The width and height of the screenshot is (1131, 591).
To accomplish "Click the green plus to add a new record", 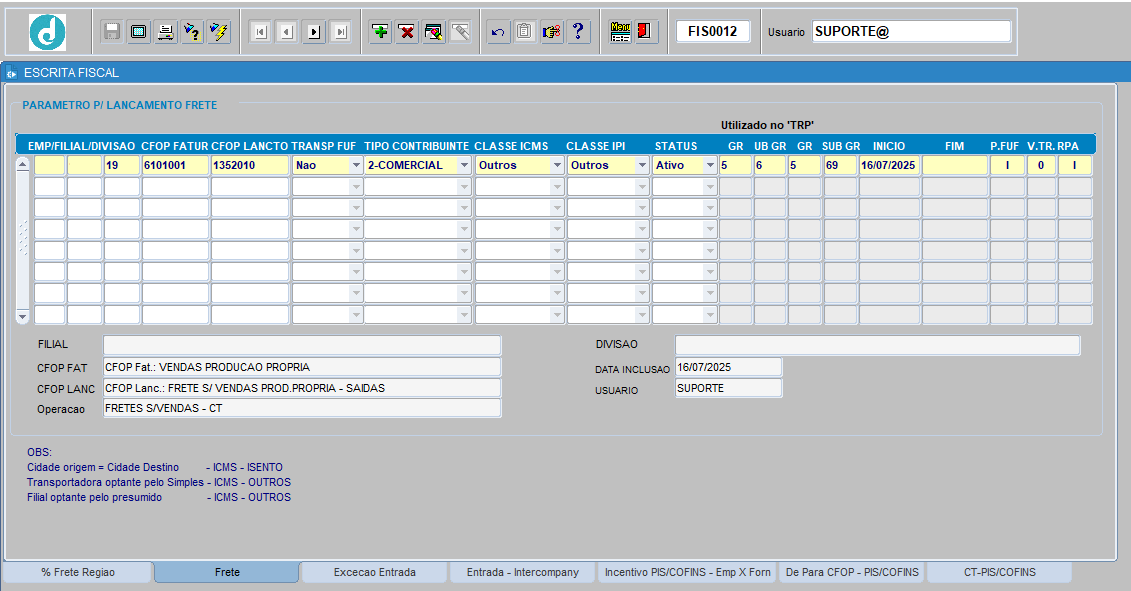I will click(x=380, y=31).
